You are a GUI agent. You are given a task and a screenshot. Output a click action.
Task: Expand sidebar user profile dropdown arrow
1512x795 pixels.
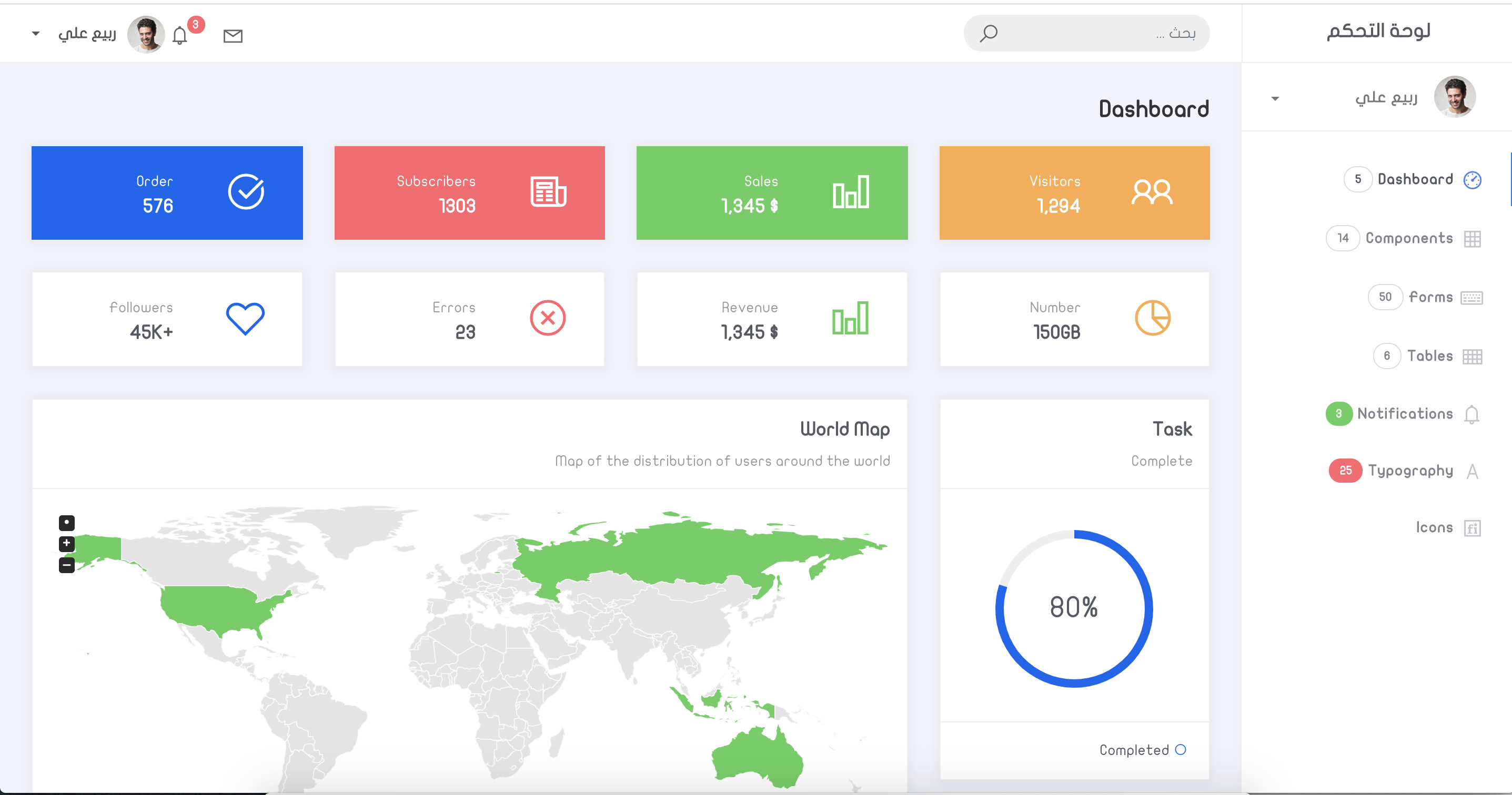(x=1275, y=98)
